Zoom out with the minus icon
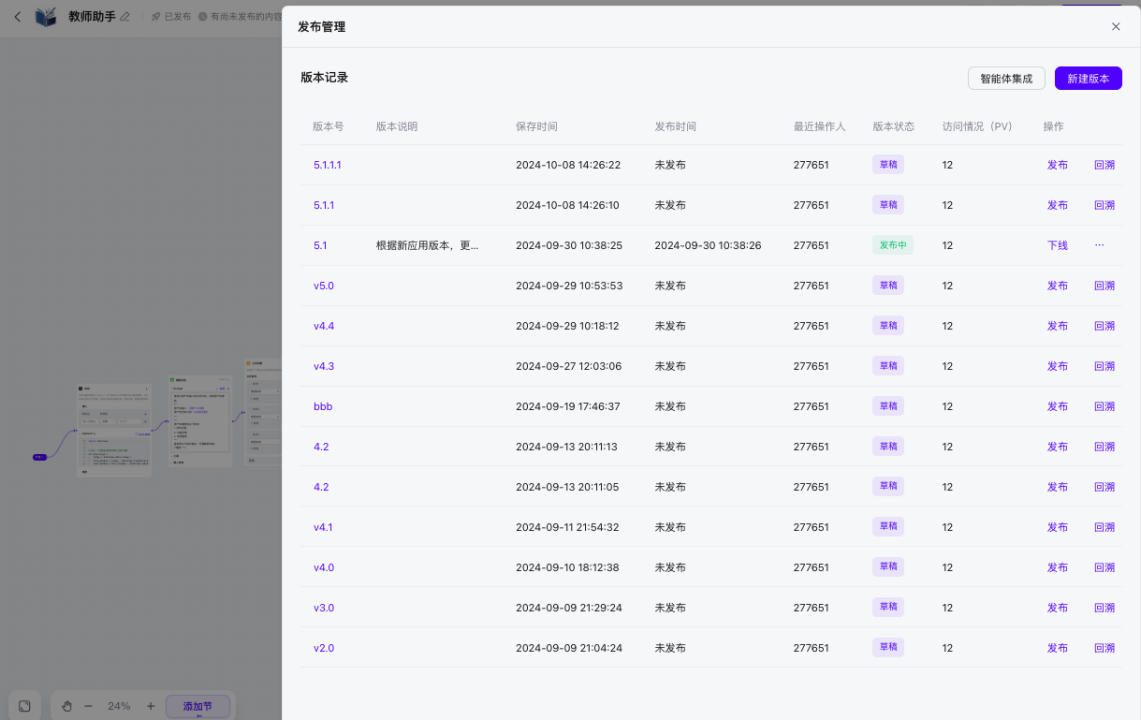Image resolution: width=1141 pixels, height=720 pixels. pos(88,706)
